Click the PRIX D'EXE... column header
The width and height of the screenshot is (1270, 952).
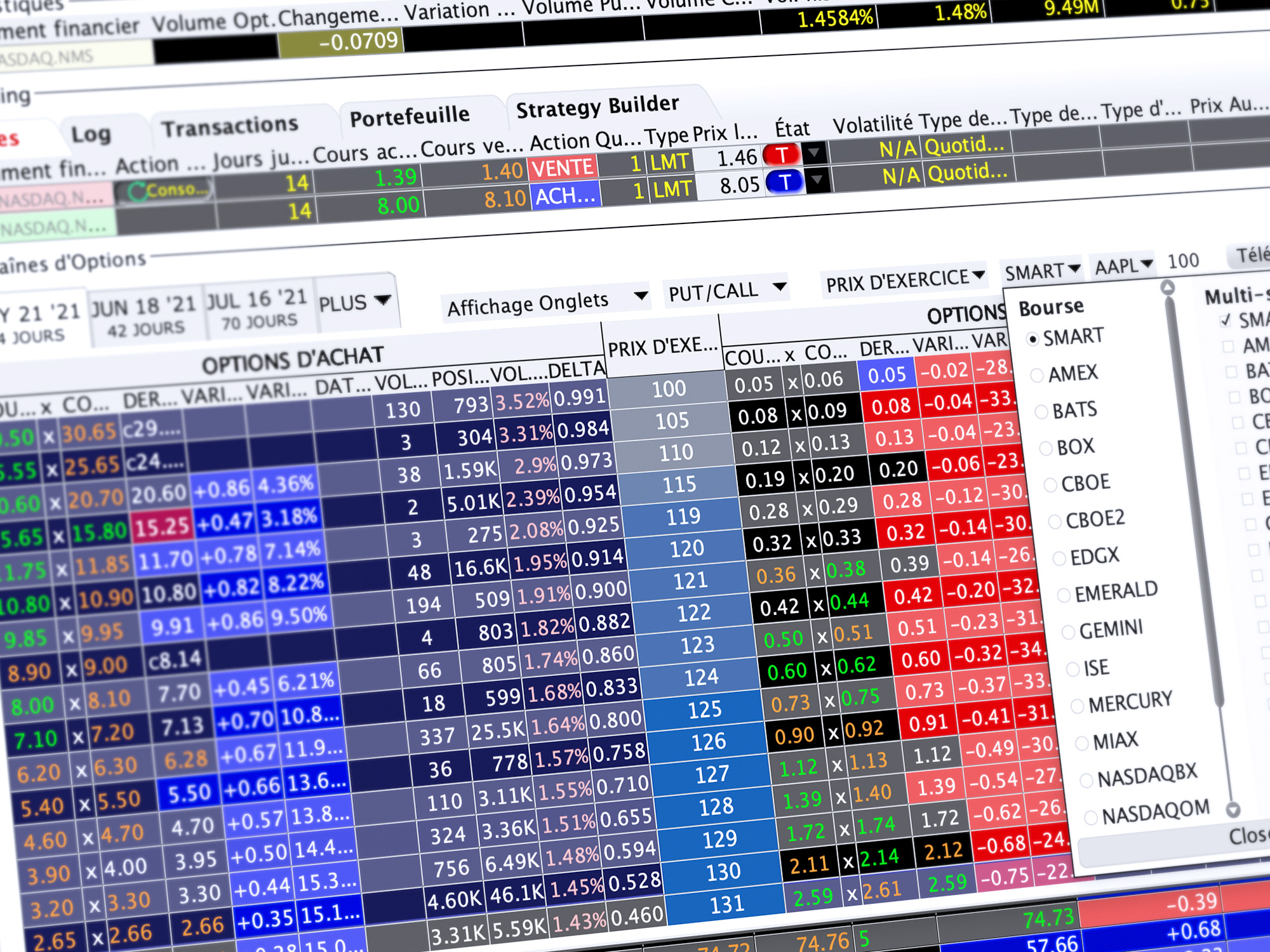(x=662, y=347)
